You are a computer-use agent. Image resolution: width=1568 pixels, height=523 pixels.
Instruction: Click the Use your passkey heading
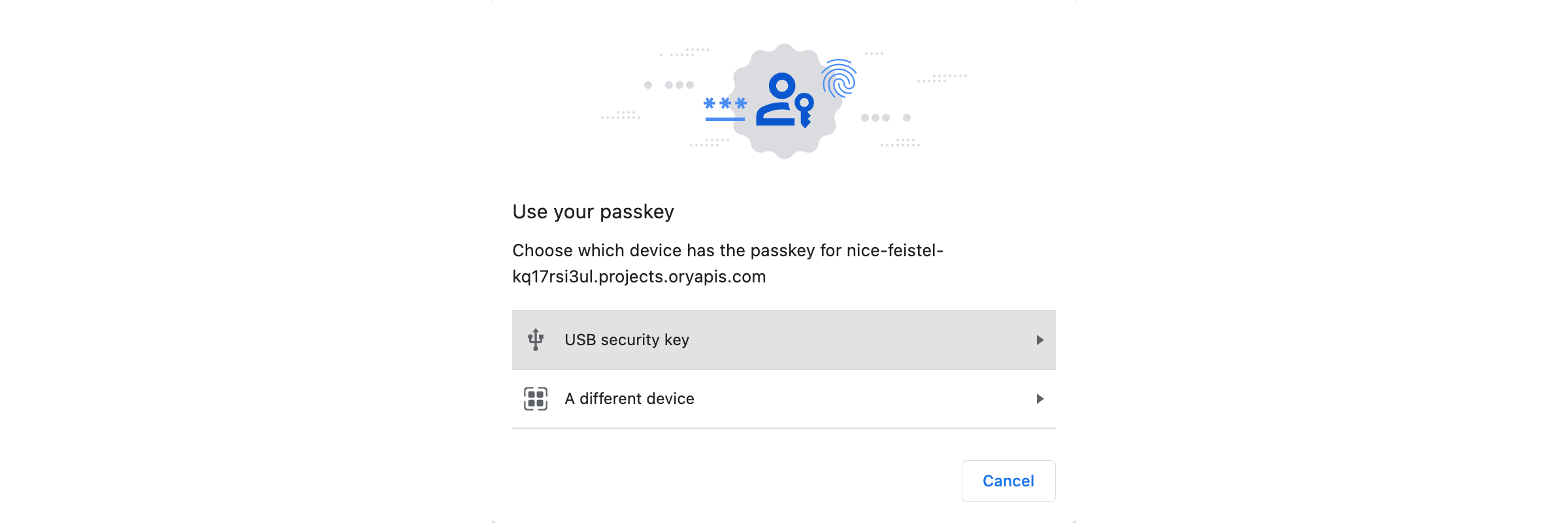click(x=593, y=211)
